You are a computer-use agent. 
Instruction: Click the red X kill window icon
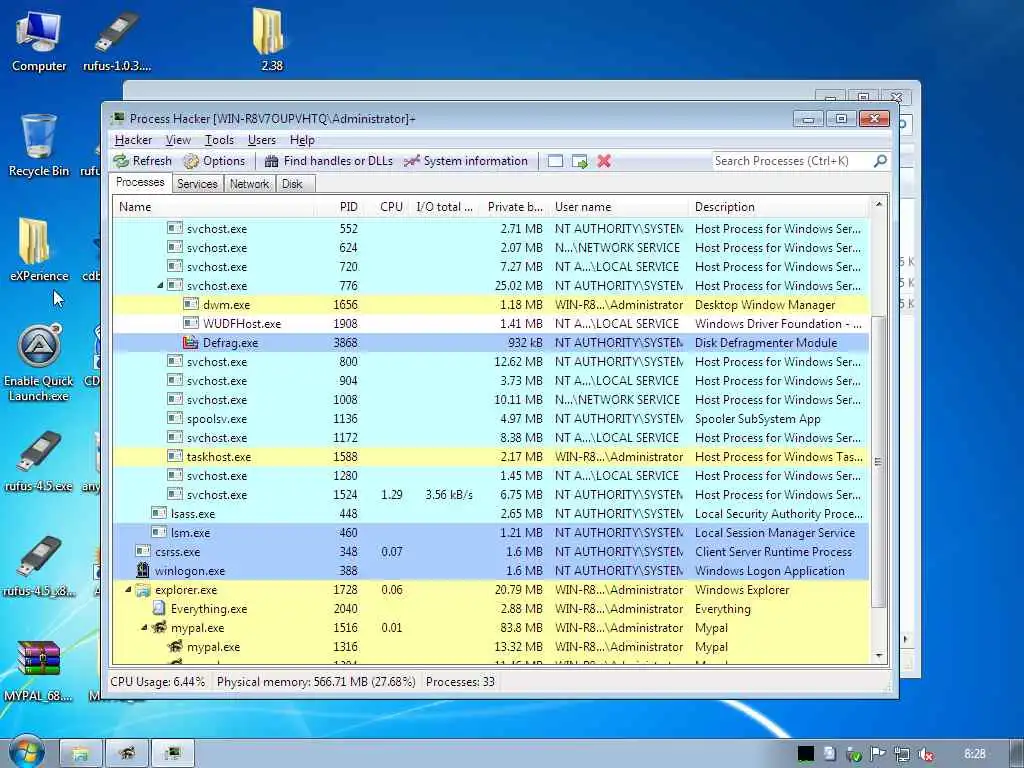click(604, 161)
